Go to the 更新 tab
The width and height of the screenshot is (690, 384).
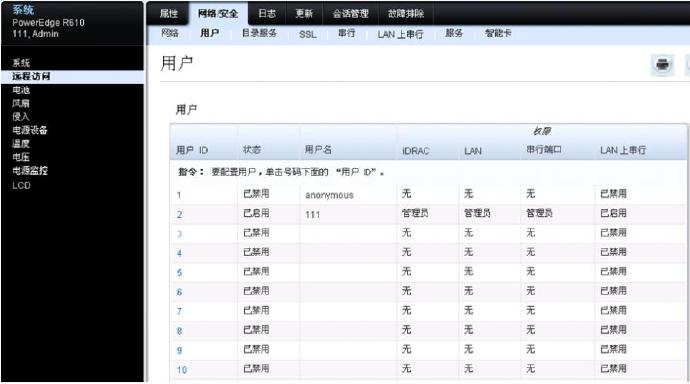click(x=304, y=13)
